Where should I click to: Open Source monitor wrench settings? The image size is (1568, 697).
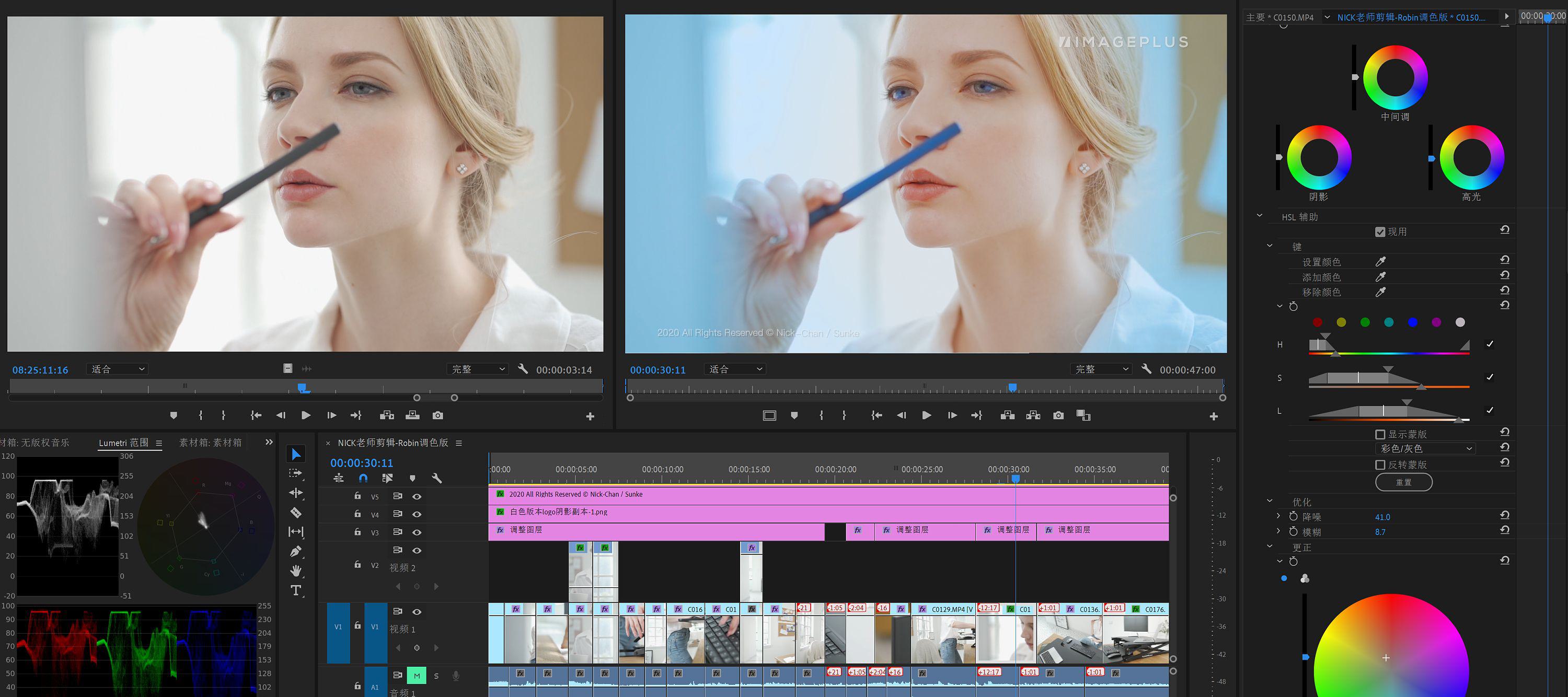[523, 369]
